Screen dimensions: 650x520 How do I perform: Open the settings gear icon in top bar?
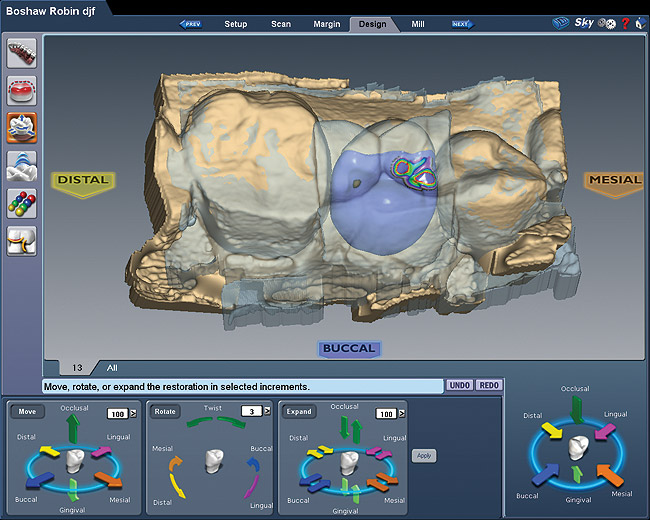pyautogui.click(x=607, y=23)
